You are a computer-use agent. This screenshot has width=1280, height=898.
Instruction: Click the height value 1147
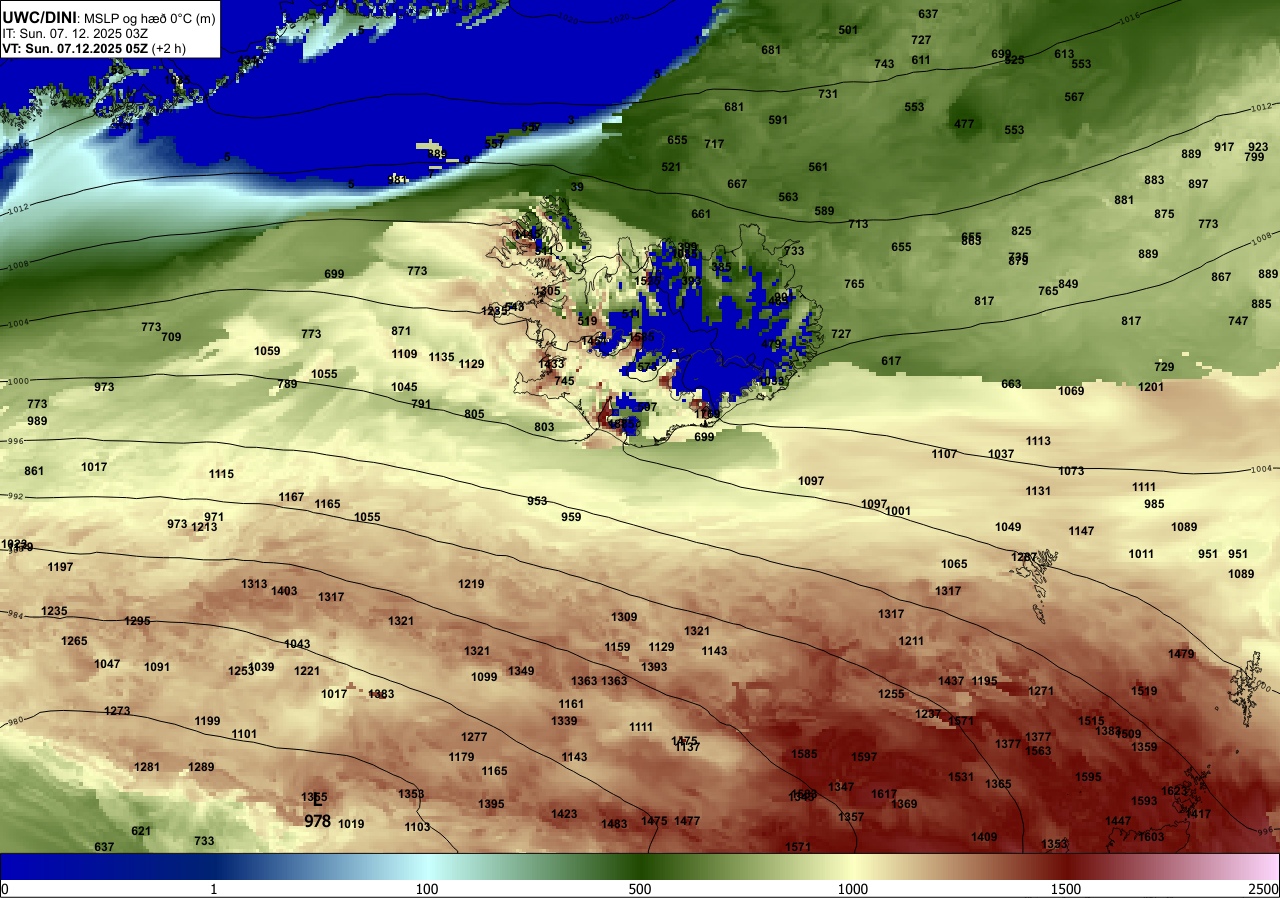[x=1081, y=531]
